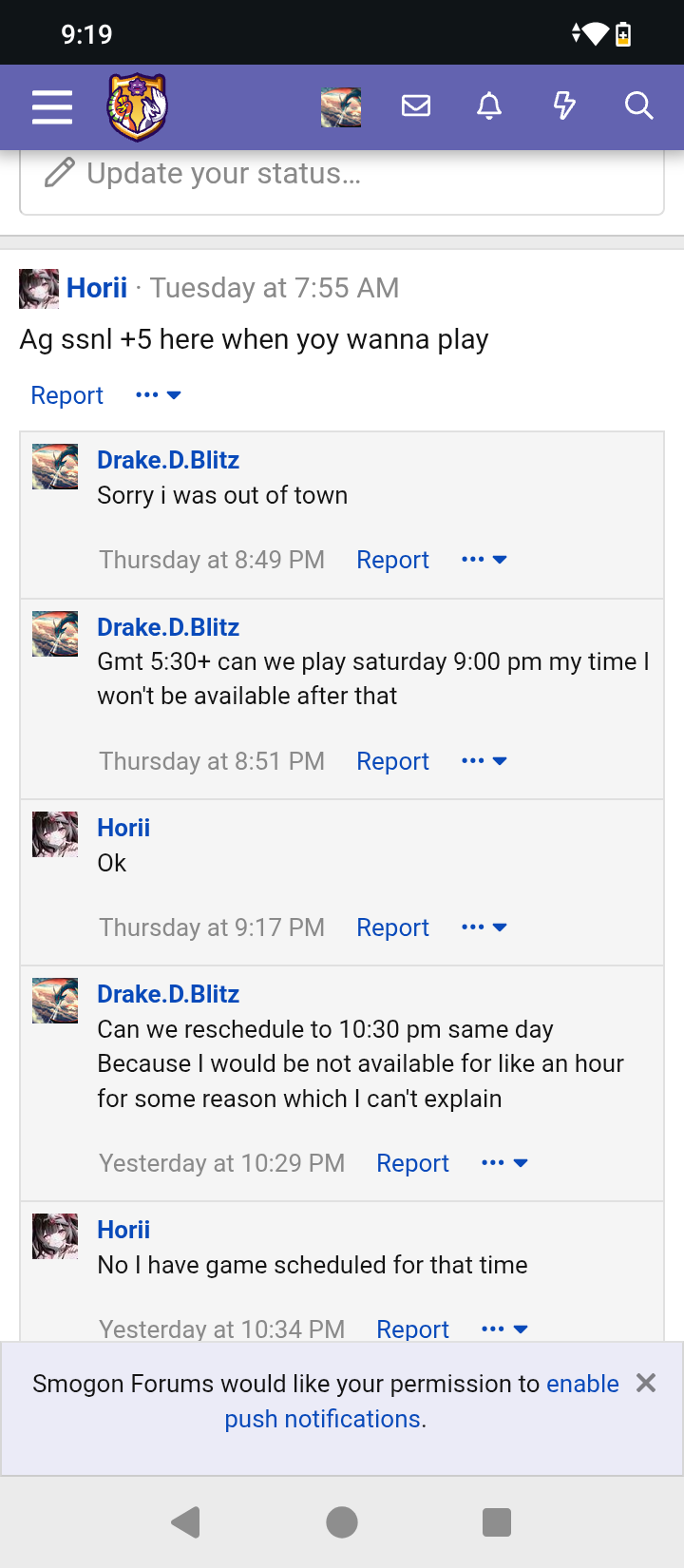Image resolution: width=684 pixels, height=1568 pixels.
Task: Open the inbox envelope icon
Action: pos(416,105)
